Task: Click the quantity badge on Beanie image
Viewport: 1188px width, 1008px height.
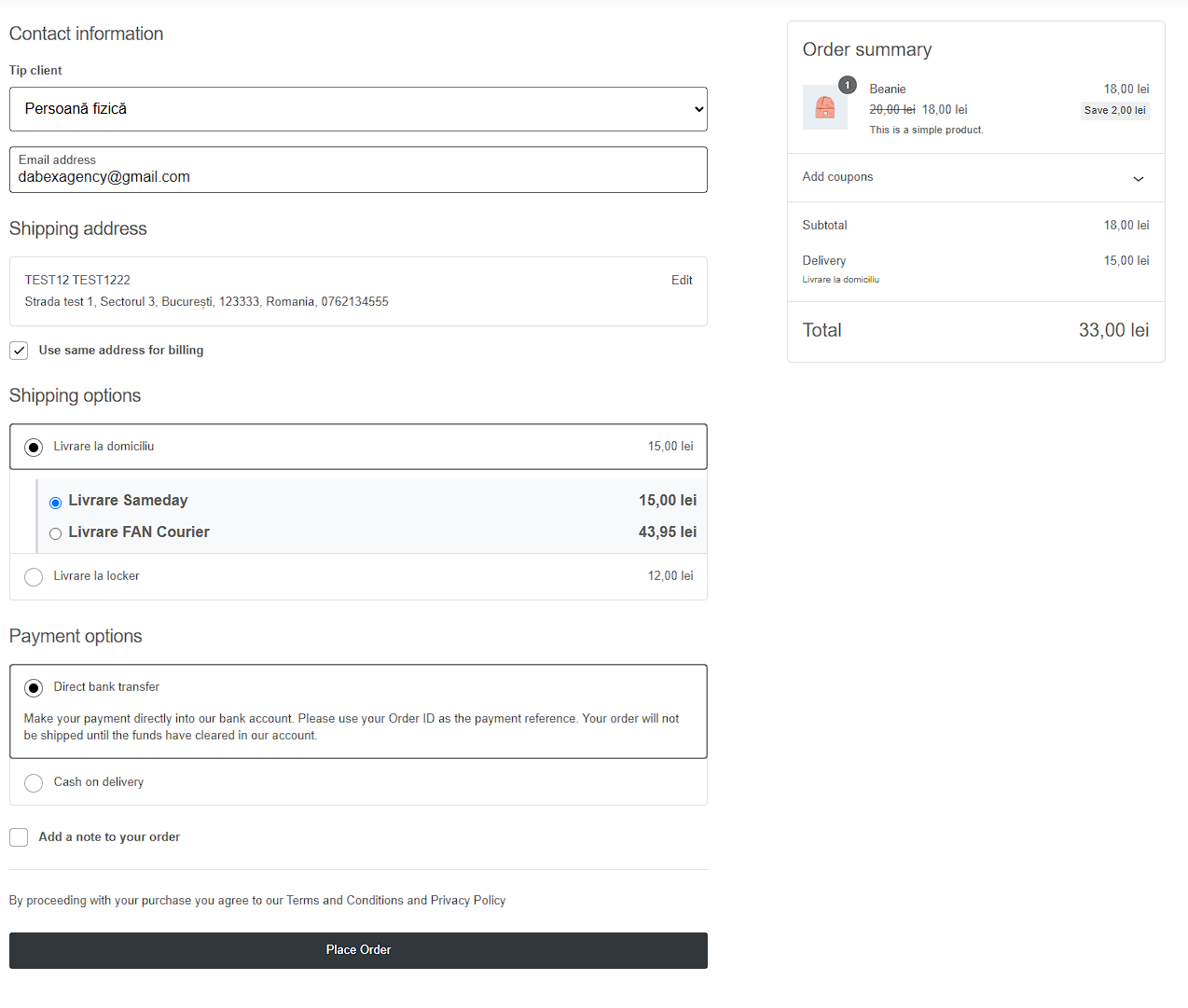Action: pos(847,85)
